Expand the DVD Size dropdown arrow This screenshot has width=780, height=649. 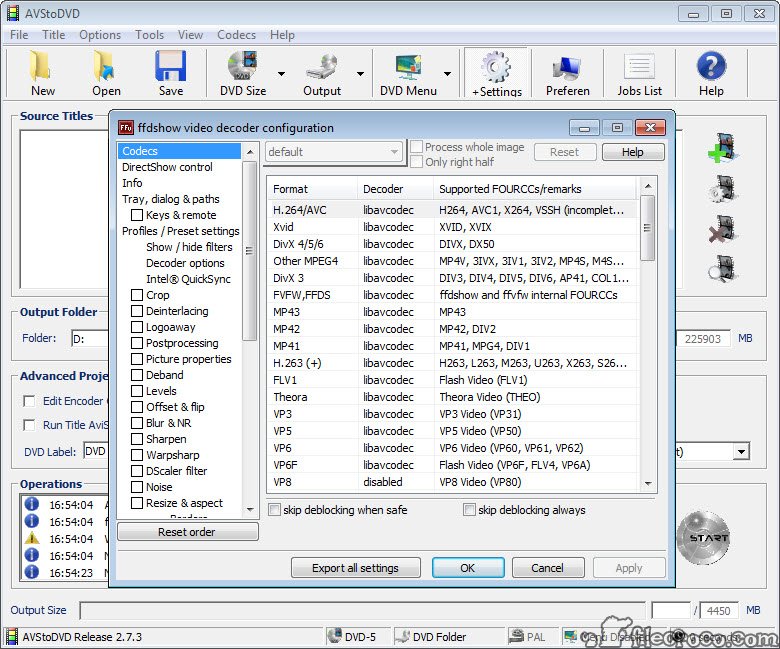281,74
